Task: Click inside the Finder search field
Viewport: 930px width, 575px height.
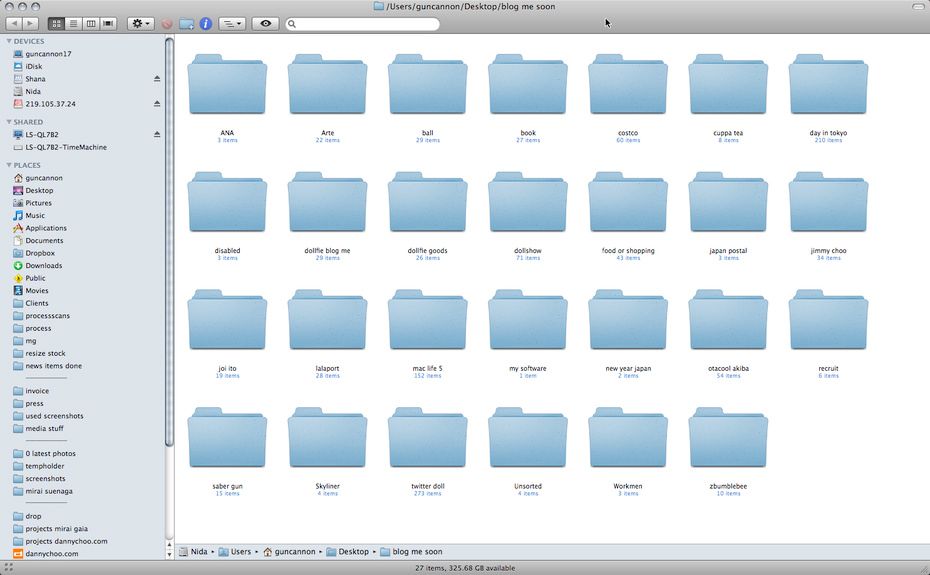Action: coord(365,24)
